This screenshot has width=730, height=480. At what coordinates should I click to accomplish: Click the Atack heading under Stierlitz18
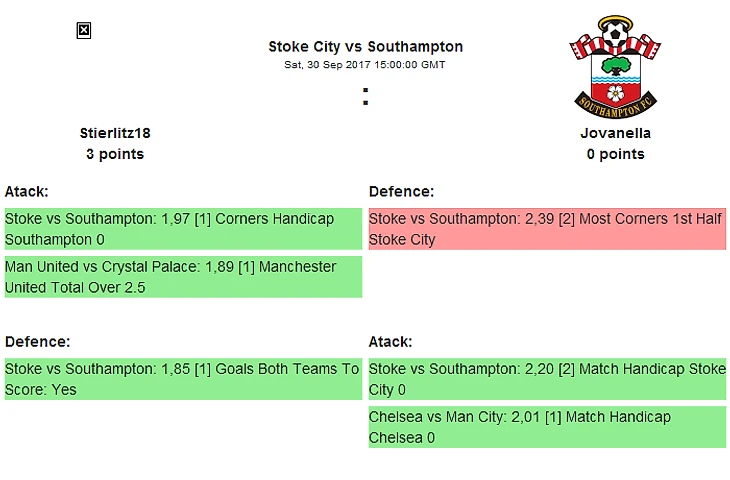(27, 191)
